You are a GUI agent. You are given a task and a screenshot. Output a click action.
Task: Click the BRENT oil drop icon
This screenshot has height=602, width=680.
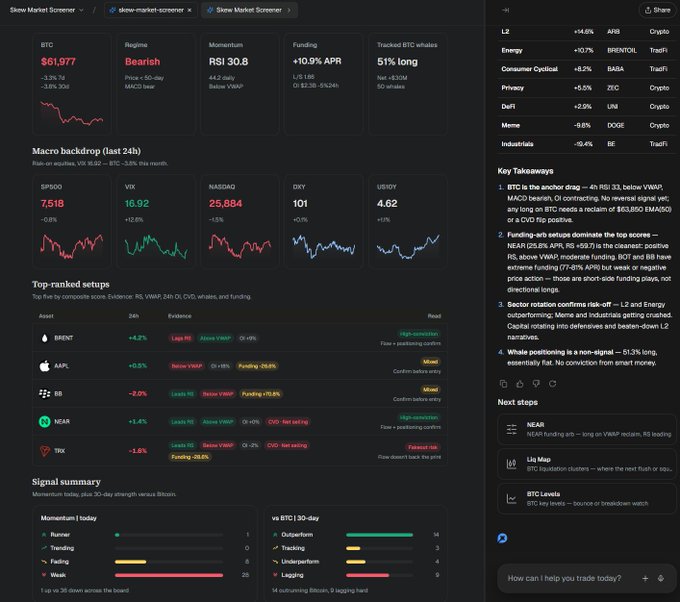pos(44,338)
